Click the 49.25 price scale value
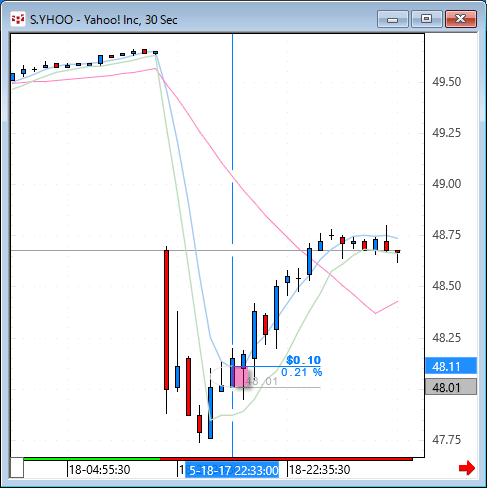Viewport: 487px width, 488px height. (x=446, y=133)
